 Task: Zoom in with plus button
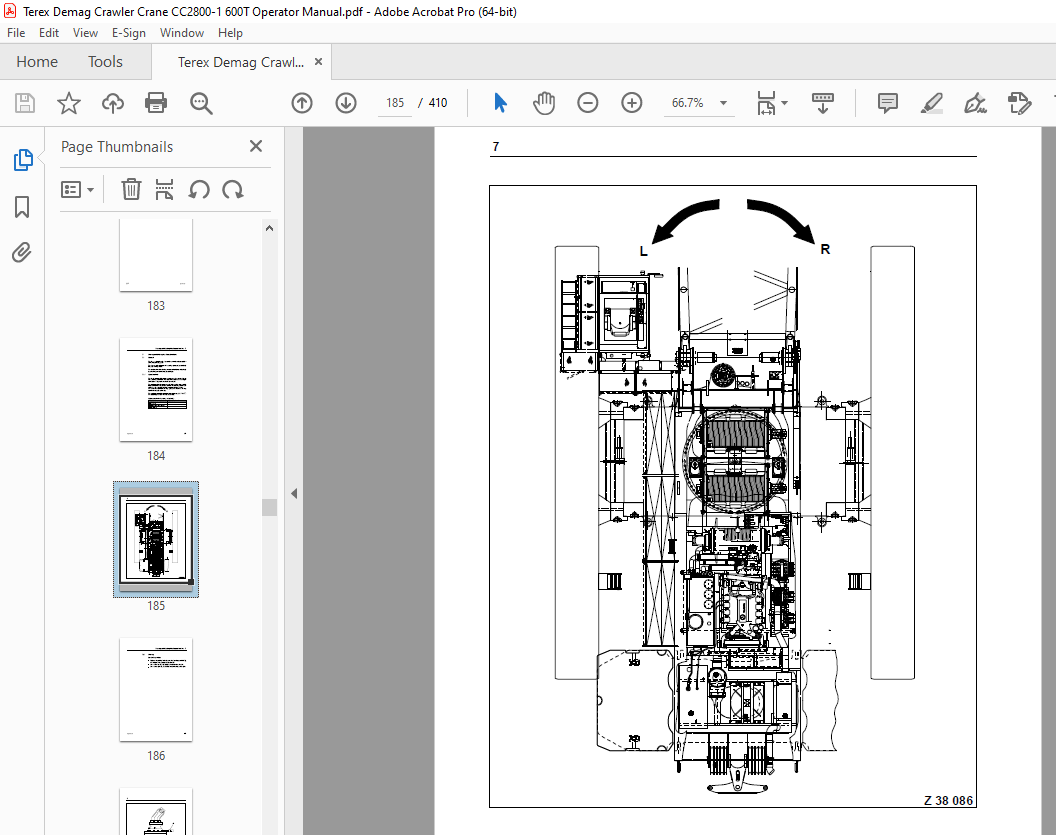(x=632, y=103)
